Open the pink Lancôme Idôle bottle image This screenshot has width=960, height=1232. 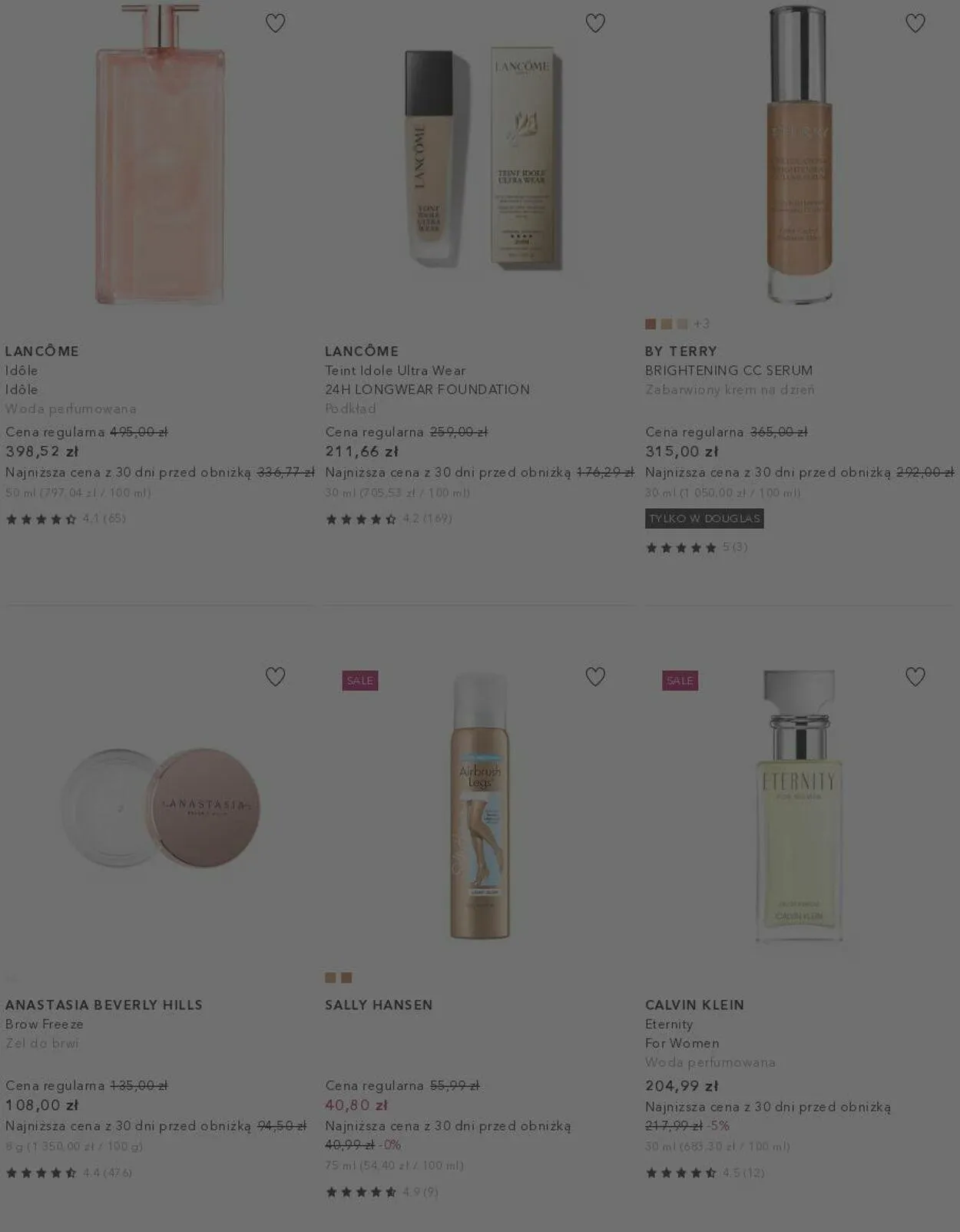[160, 154]
